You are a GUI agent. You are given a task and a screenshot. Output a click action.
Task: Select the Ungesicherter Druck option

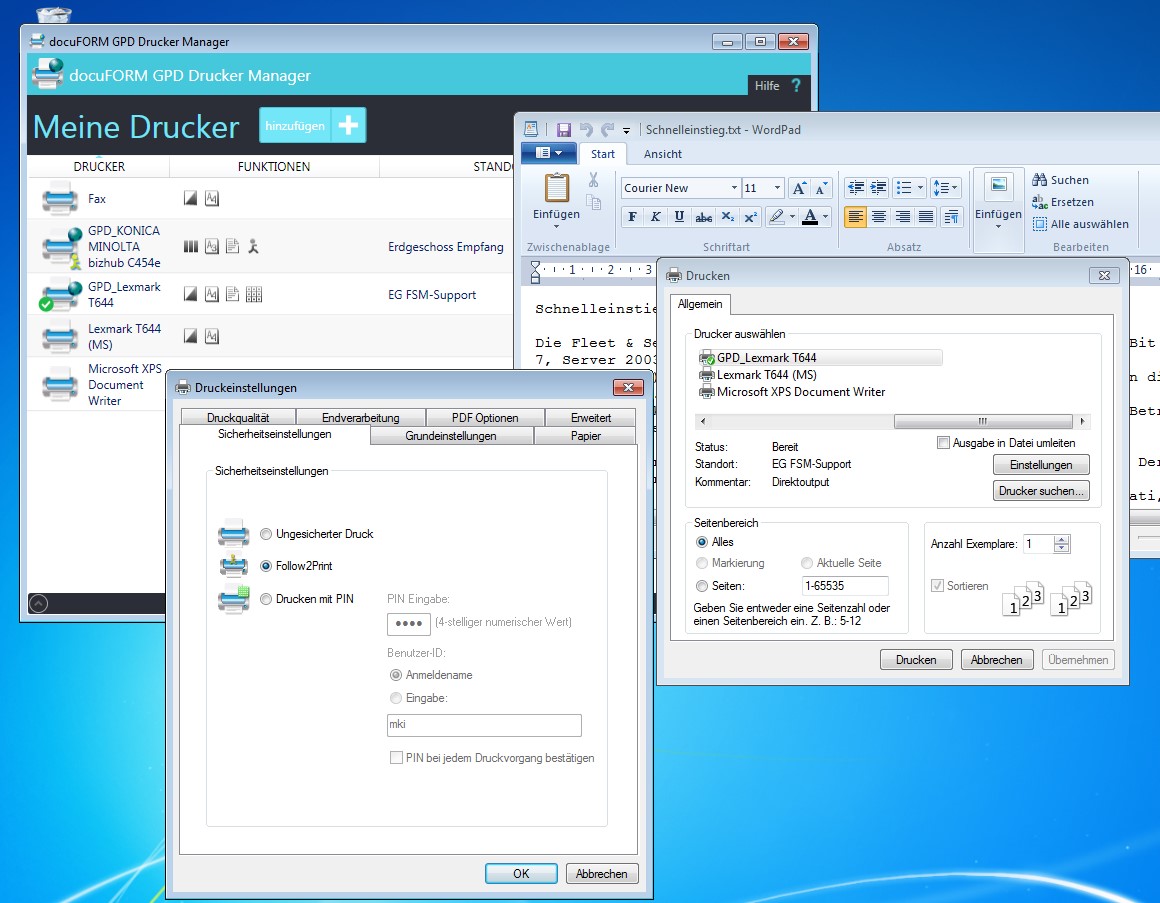pos(266,534)
